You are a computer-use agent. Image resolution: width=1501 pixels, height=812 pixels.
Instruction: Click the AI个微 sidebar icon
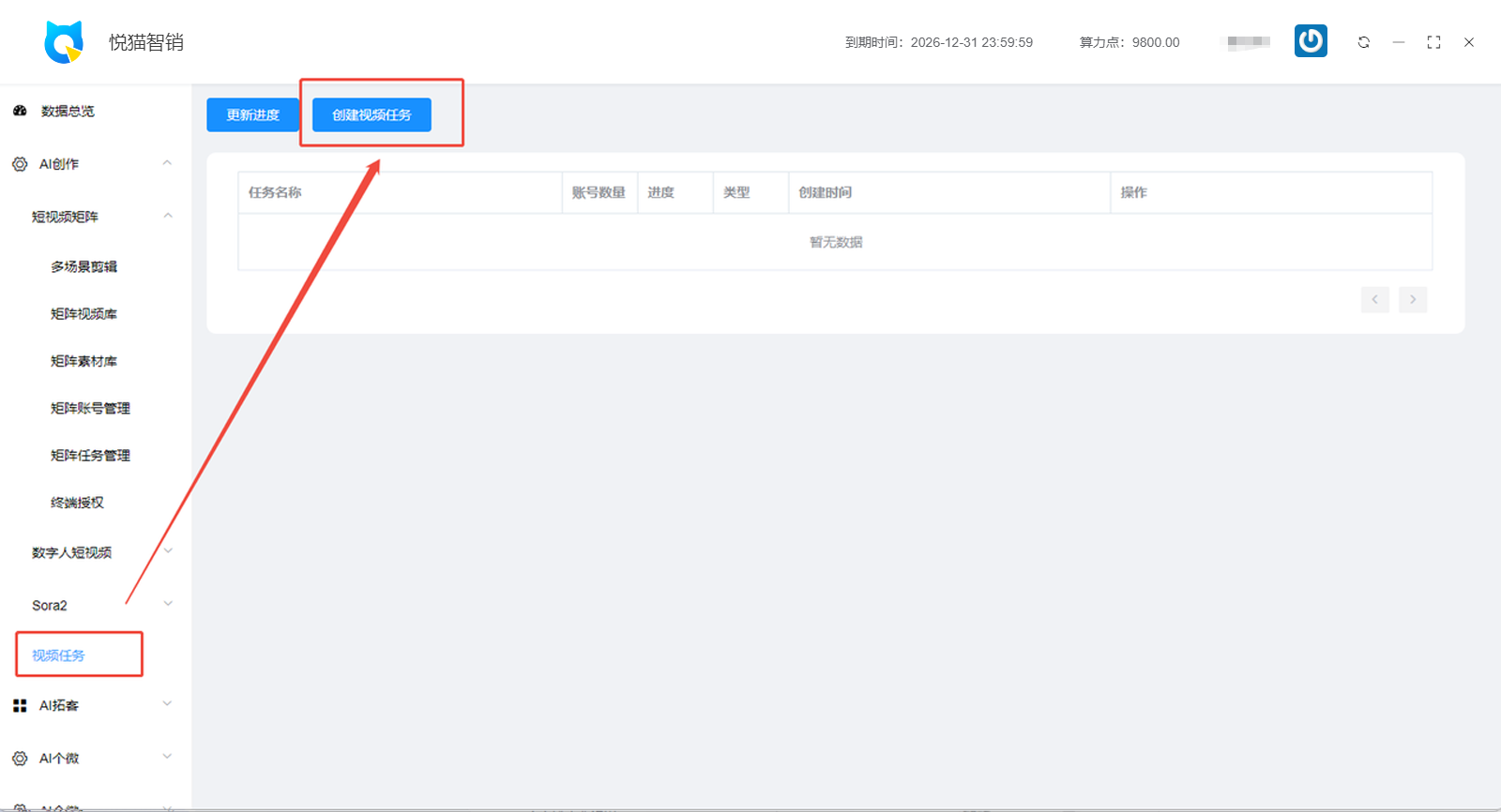20,758
